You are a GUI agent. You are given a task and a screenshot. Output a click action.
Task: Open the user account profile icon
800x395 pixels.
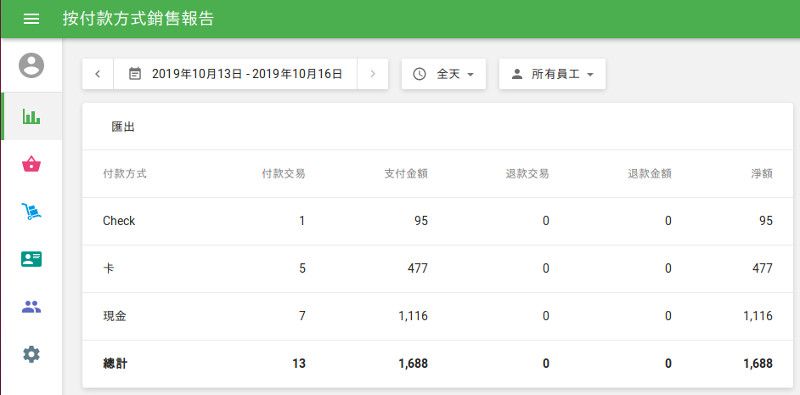(31, 65)
